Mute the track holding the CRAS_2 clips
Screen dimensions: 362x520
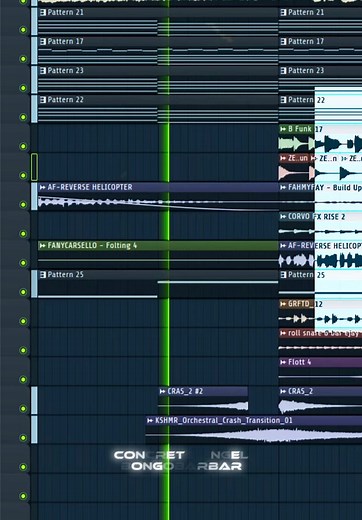coord(23,408)
